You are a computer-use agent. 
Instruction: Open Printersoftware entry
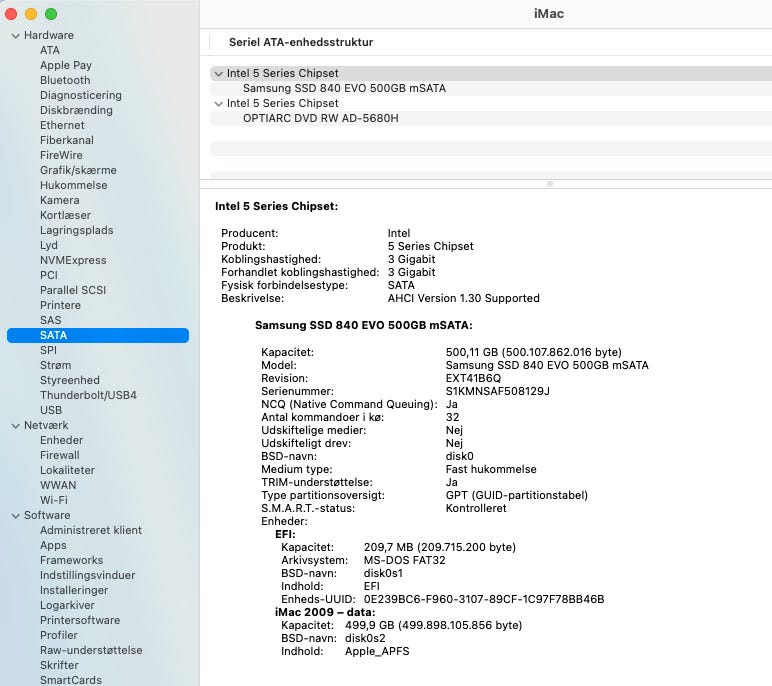pyautogui.click(x=80, y=621)
